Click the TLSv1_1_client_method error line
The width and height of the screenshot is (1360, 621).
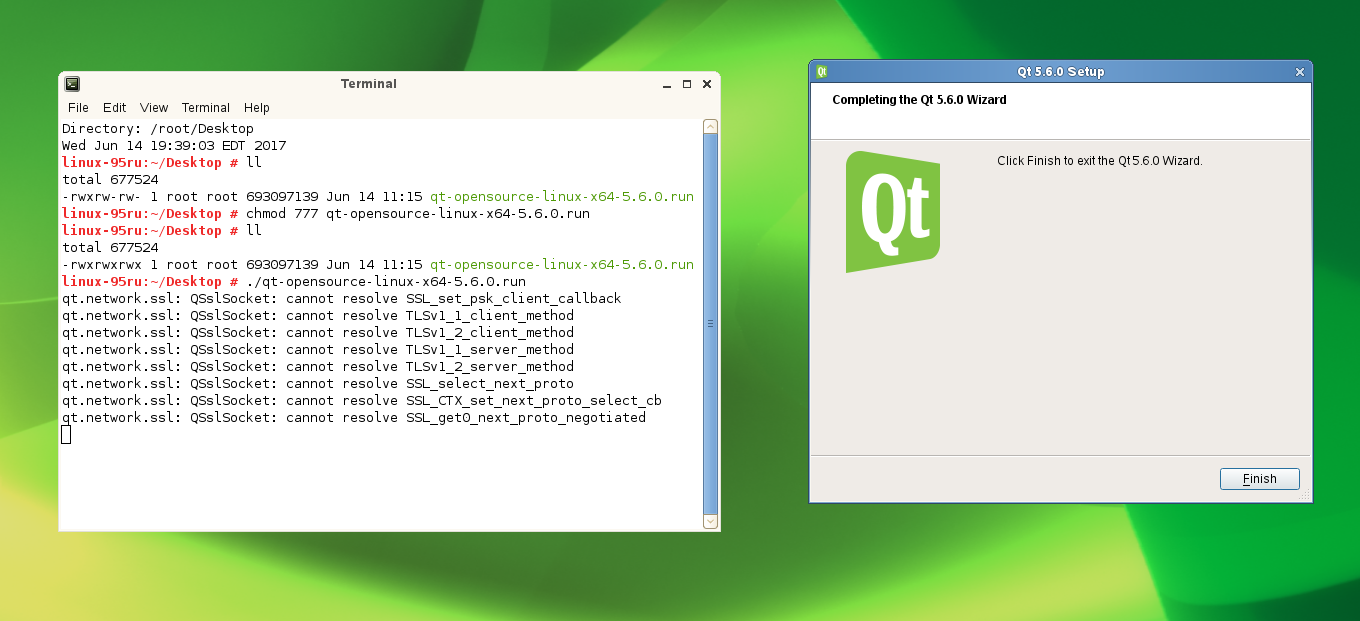(318, 316)
